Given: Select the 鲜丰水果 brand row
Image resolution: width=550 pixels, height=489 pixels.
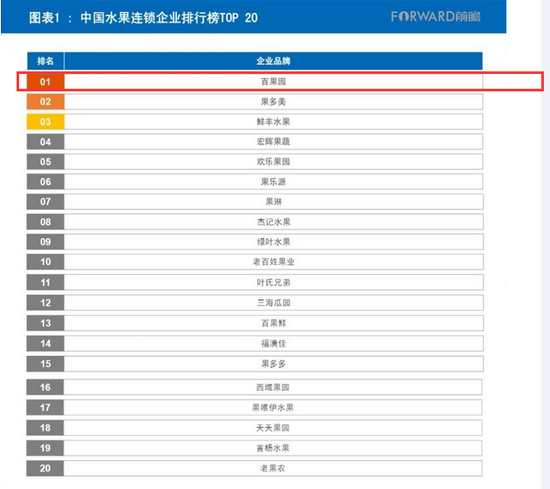Looking at the screenshot, I should (255, 122).
